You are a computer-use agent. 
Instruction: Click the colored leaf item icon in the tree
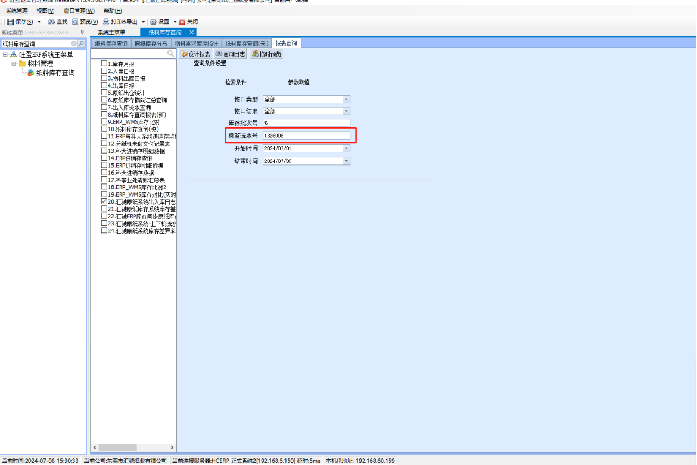click(x=31, y=72)
